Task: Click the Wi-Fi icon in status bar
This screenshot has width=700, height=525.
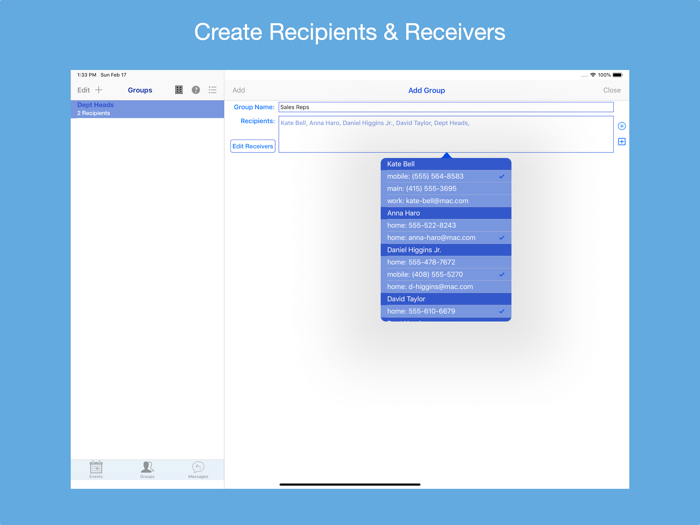Action: coord(593,75)
